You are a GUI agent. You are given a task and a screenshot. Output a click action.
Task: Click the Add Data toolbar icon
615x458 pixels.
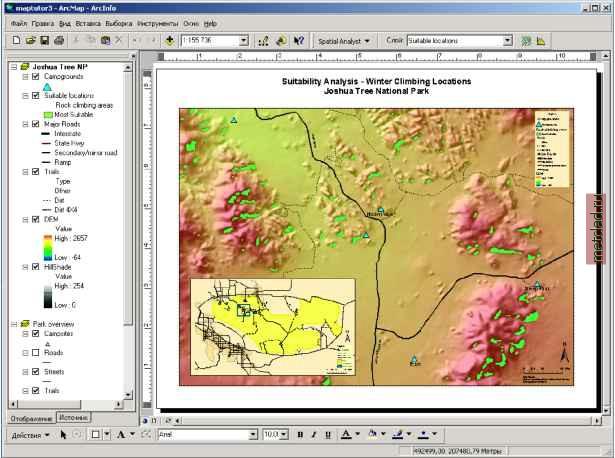[170, 41]
